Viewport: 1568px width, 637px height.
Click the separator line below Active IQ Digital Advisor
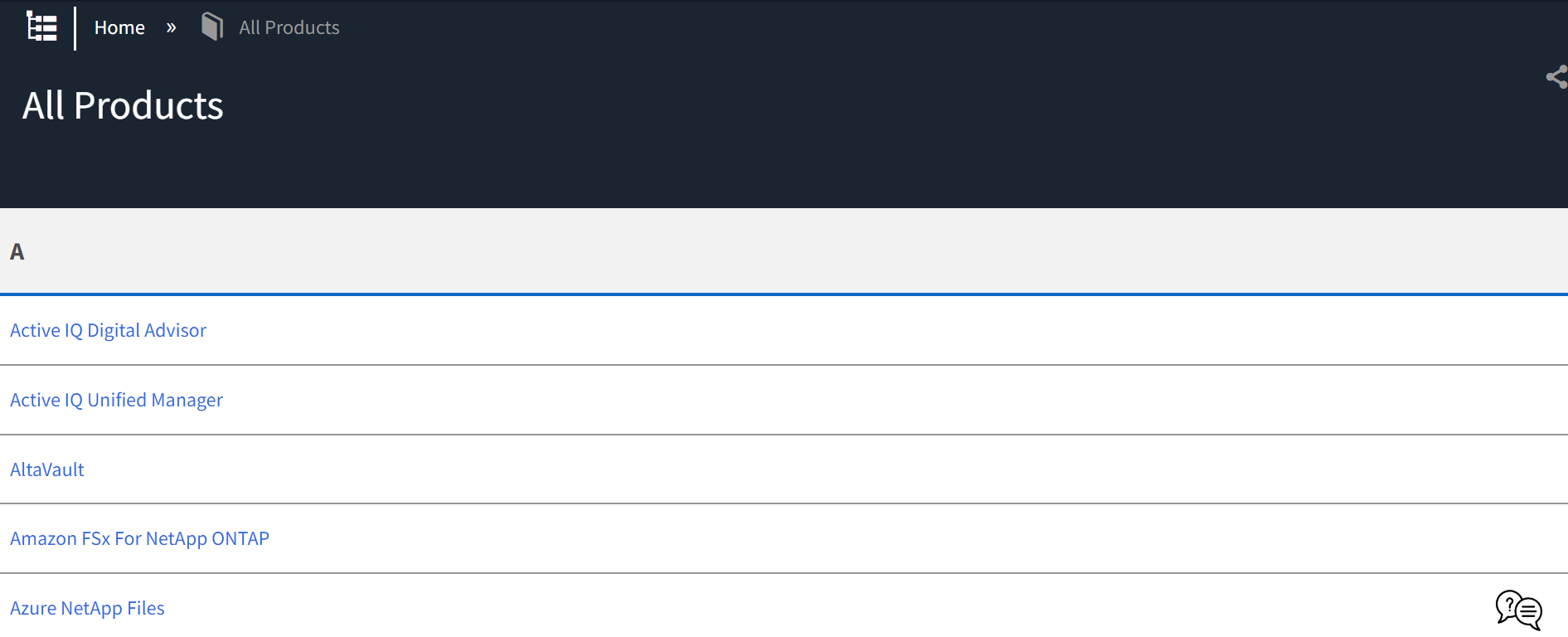click(784, 365)
